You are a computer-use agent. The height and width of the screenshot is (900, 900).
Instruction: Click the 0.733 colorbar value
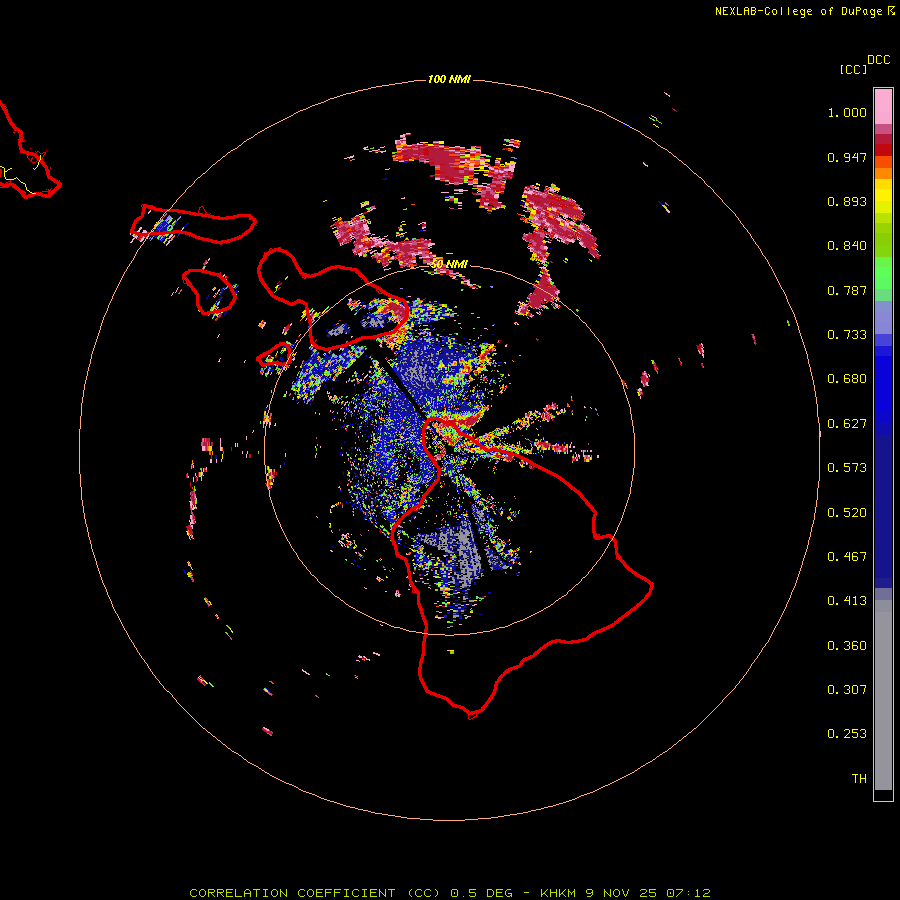click(847, 335)
